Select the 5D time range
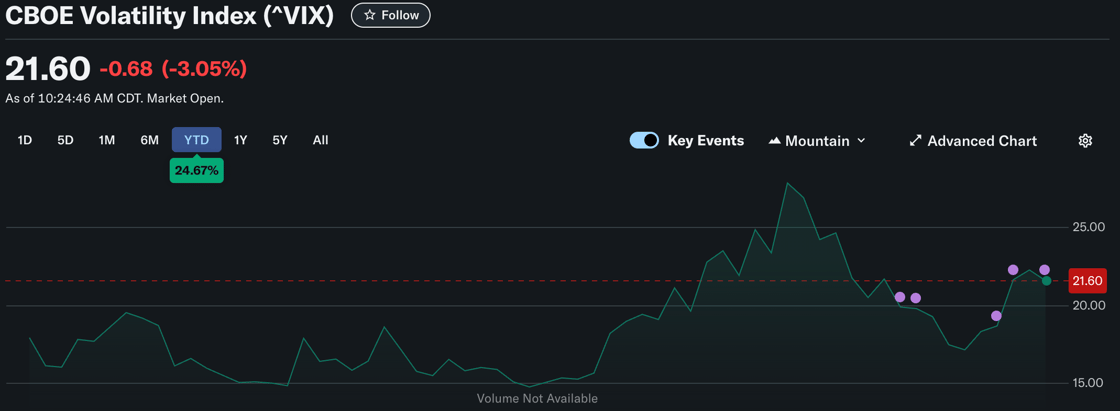Image resolution: width=1120 pixels, height=411 pixels. tap(66, 140)
